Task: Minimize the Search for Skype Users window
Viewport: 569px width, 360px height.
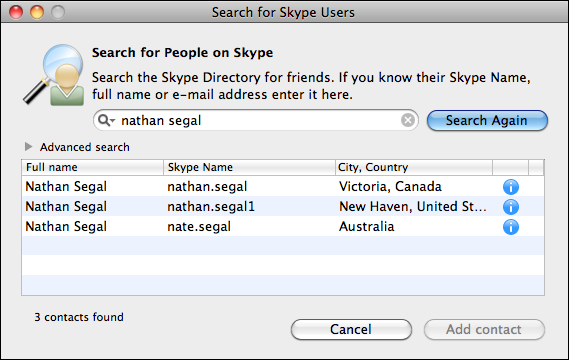Action: tap(37, 12)
